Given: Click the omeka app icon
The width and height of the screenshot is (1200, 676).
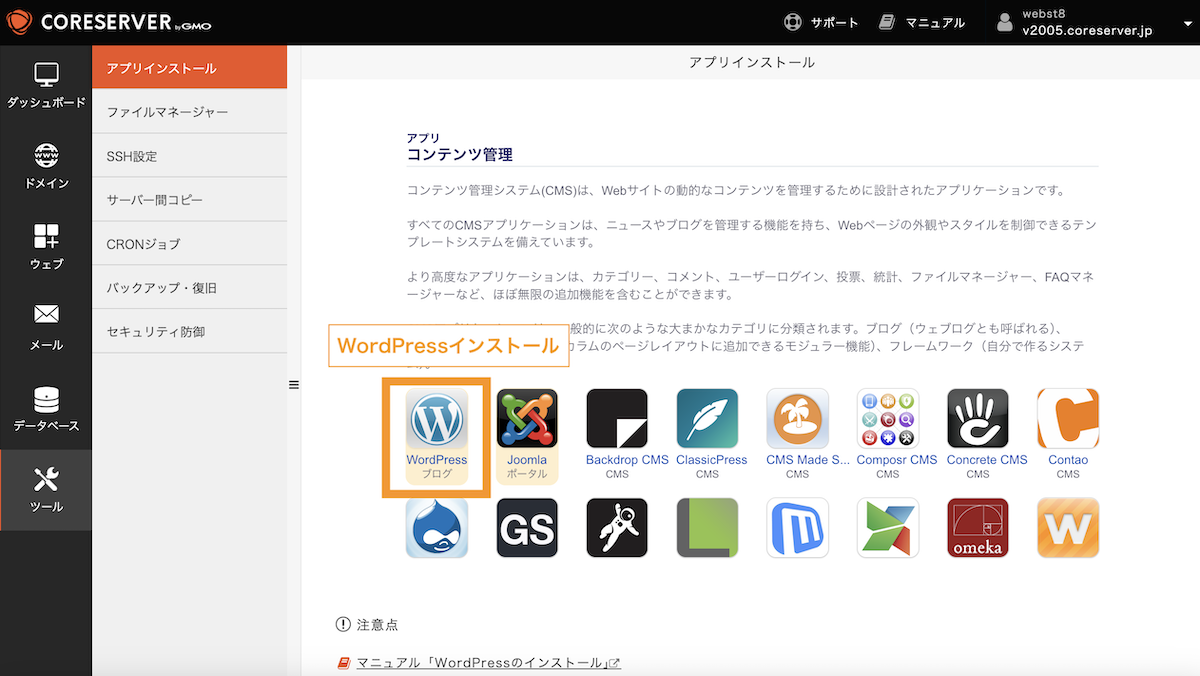Looking at the screenshot, I should (978, 528).
